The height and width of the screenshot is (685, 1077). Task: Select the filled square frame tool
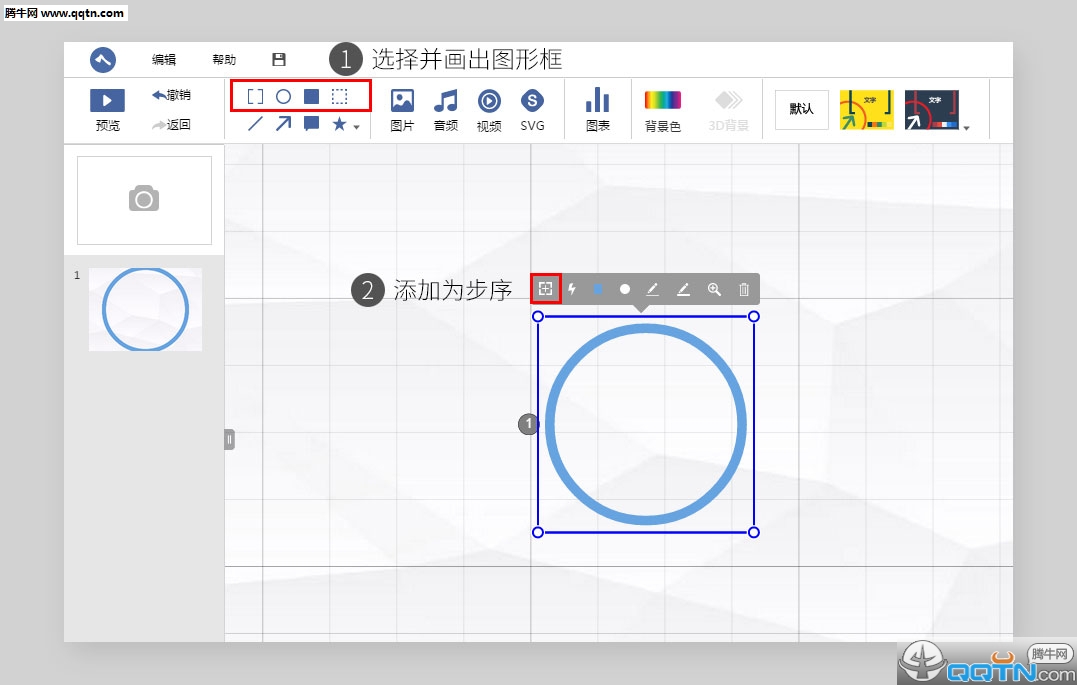point(311,97)
